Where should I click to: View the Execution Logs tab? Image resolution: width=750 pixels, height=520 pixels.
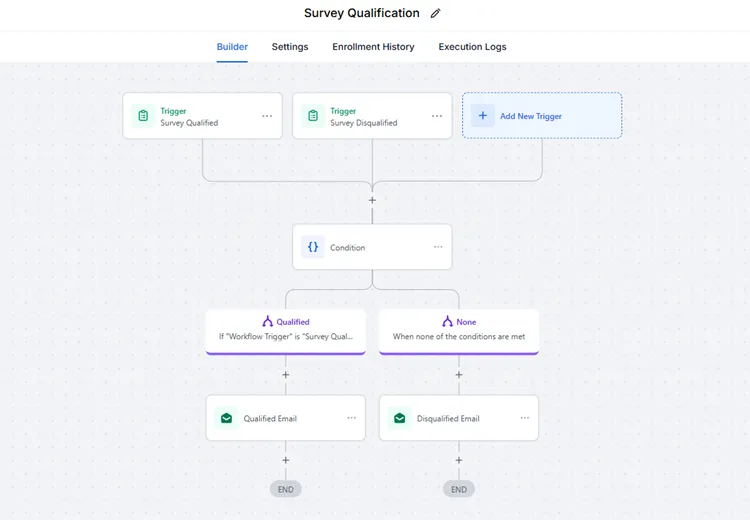point(472,47)
